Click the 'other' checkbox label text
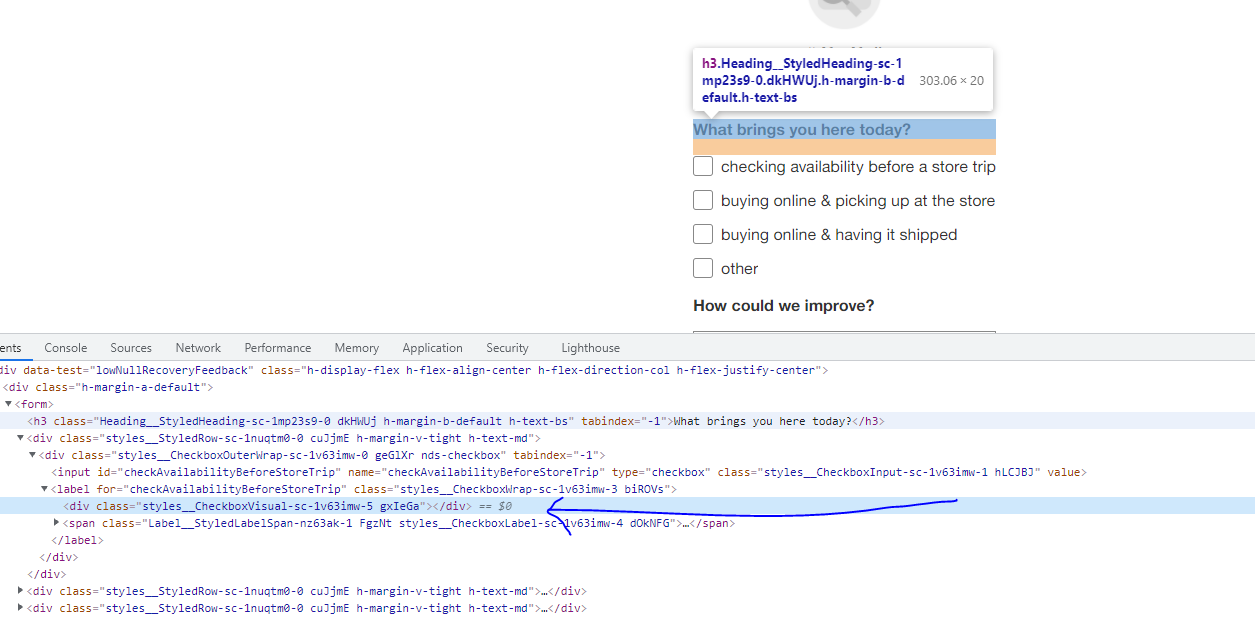The image size is (1255, 620). coord(740,268)
